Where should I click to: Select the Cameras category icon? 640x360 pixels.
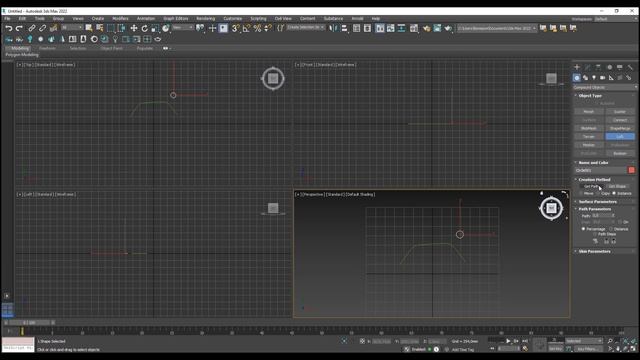click(x=602, y=78)
